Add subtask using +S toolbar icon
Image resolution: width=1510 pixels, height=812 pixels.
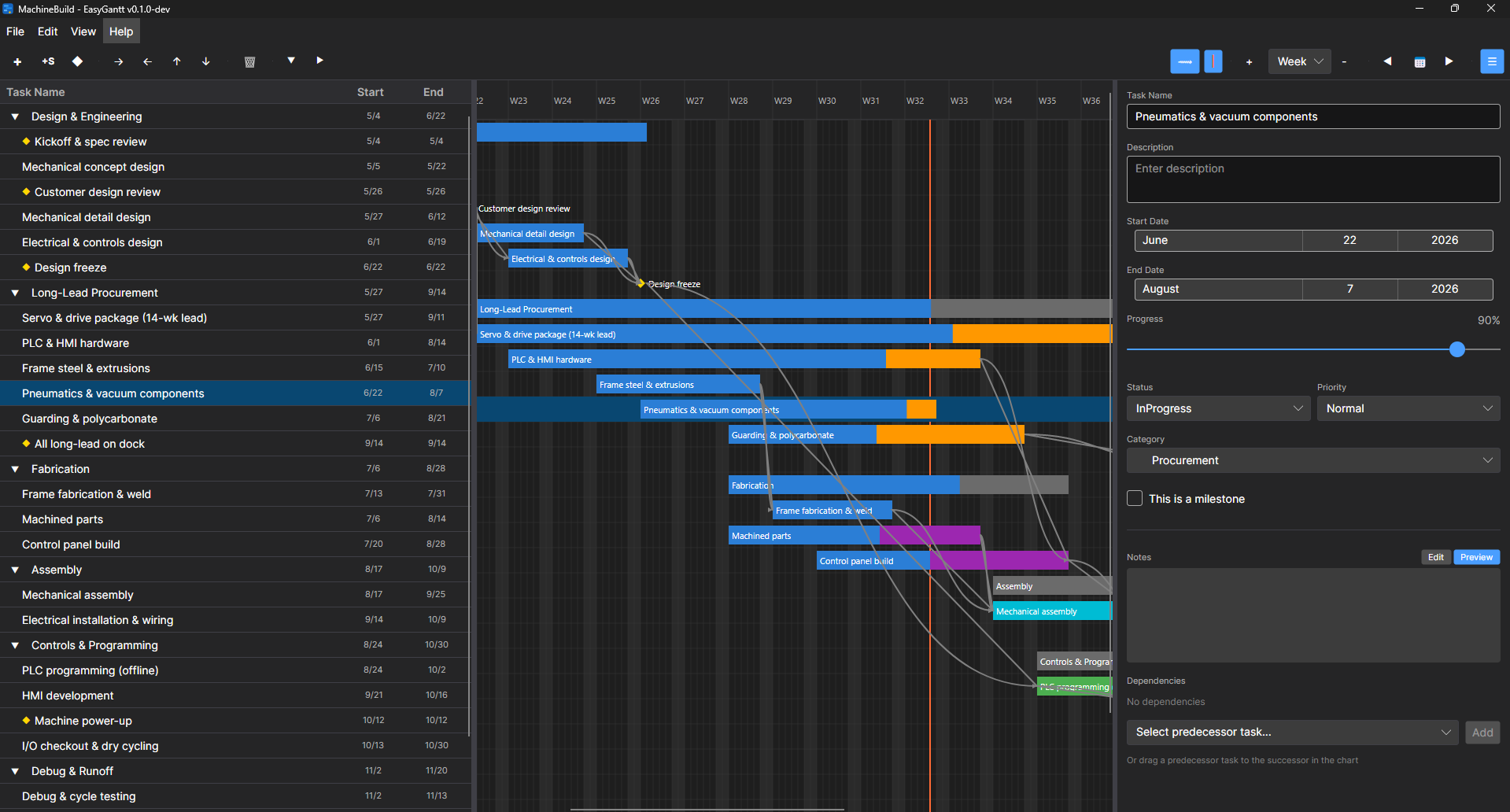(48, 61)
